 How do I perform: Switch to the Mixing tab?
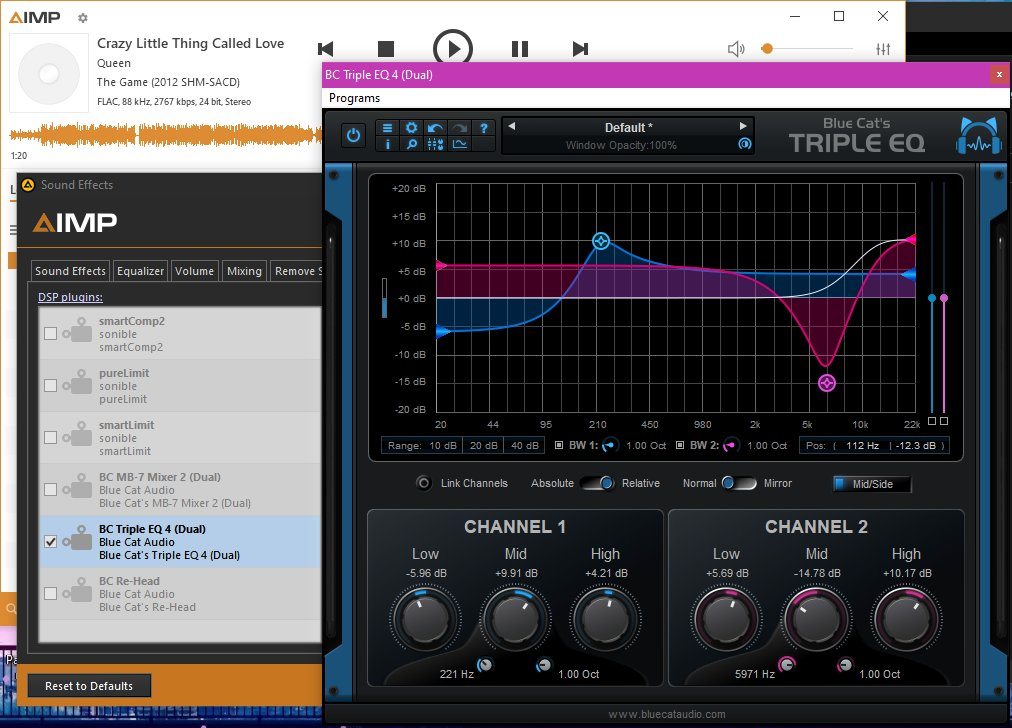pyautogui.click(x=244, y=271)
